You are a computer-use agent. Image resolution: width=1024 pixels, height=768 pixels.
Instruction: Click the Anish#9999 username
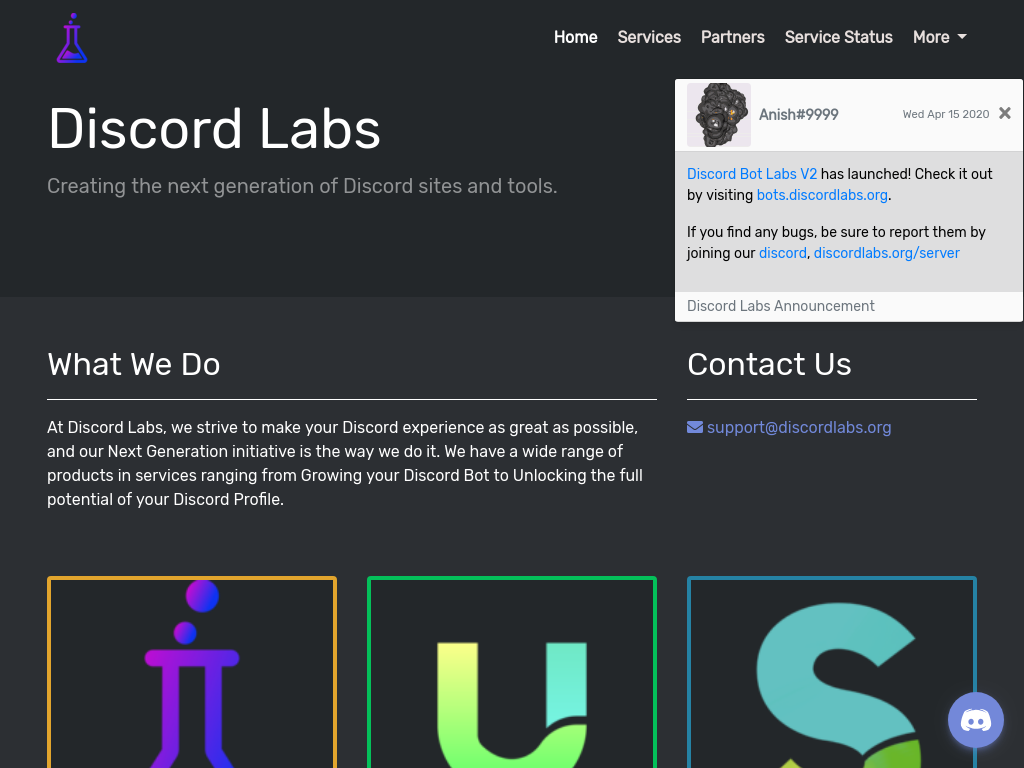point(799,115)
